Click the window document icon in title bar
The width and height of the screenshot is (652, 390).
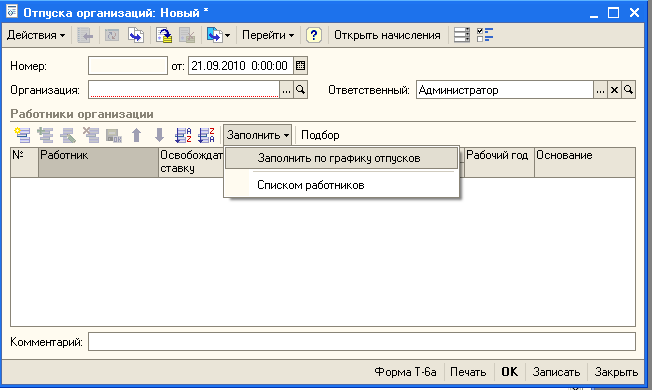[12, 12]
